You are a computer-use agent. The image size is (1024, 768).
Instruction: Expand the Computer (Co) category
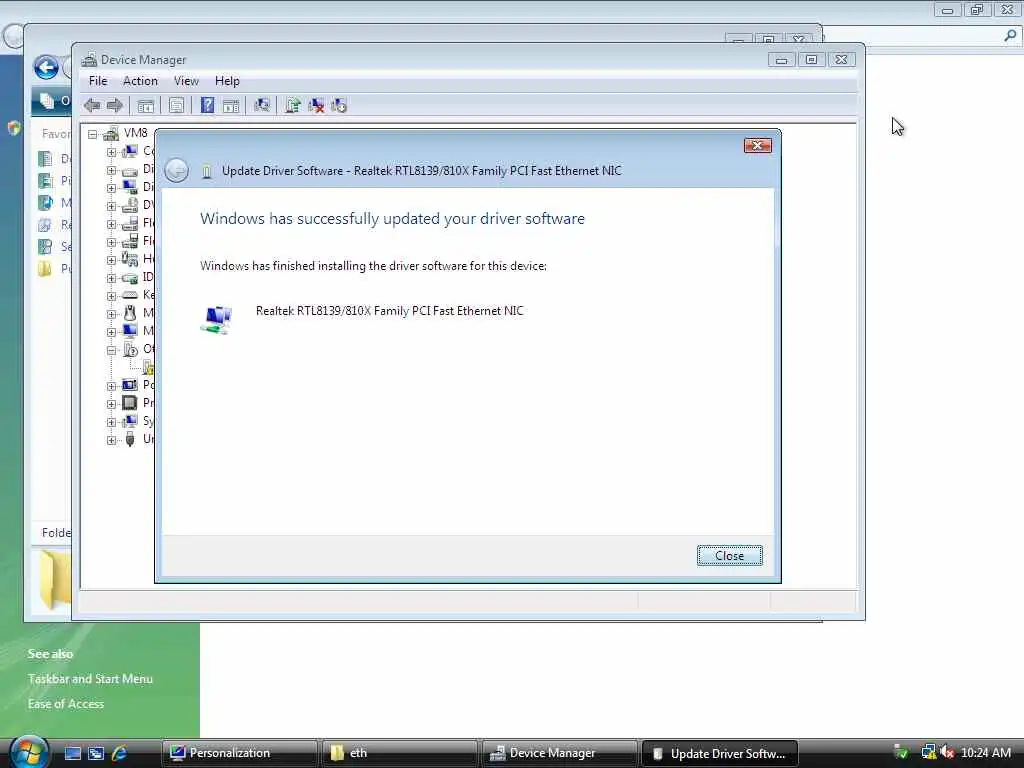(111, 152)
